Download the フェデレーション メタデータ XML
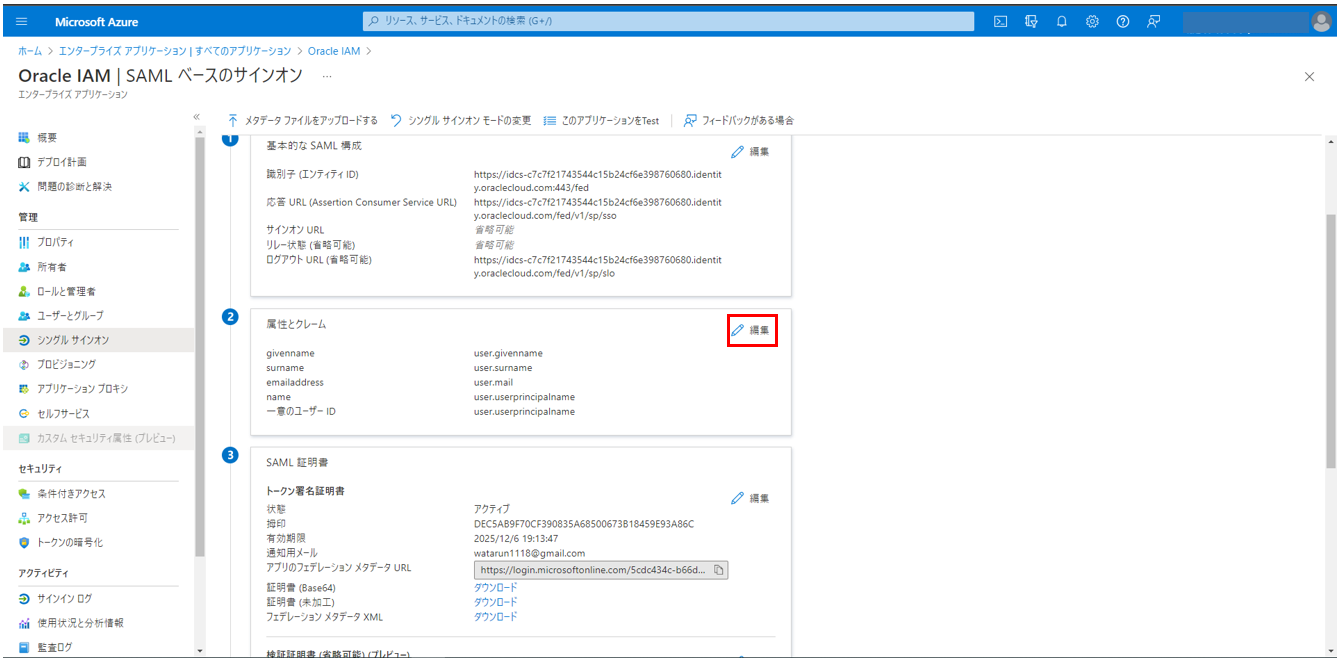This screenshot has height=662, width=1341. click(495, 617)
